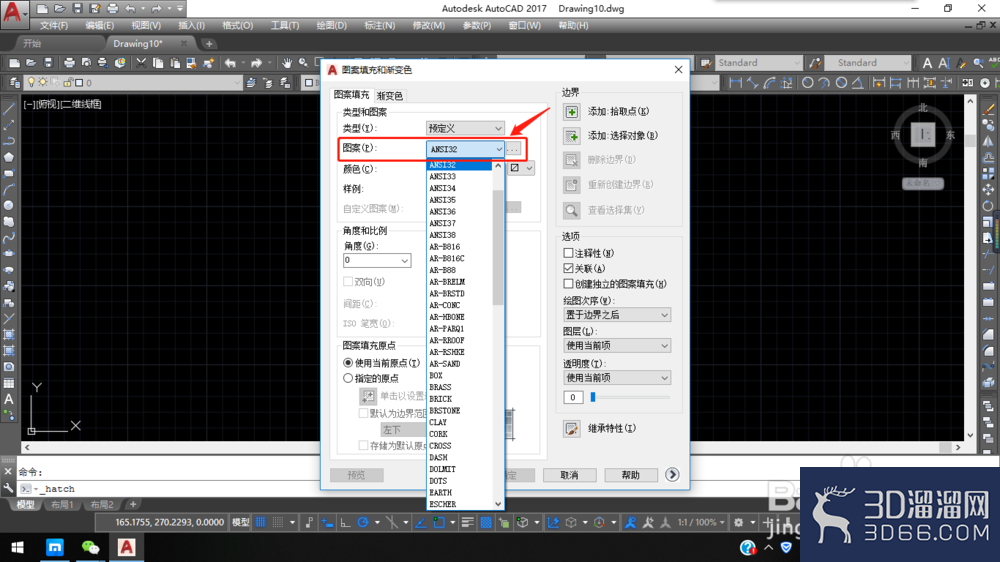
Task: Select the Pan hand tool
Action: point(287,63)
